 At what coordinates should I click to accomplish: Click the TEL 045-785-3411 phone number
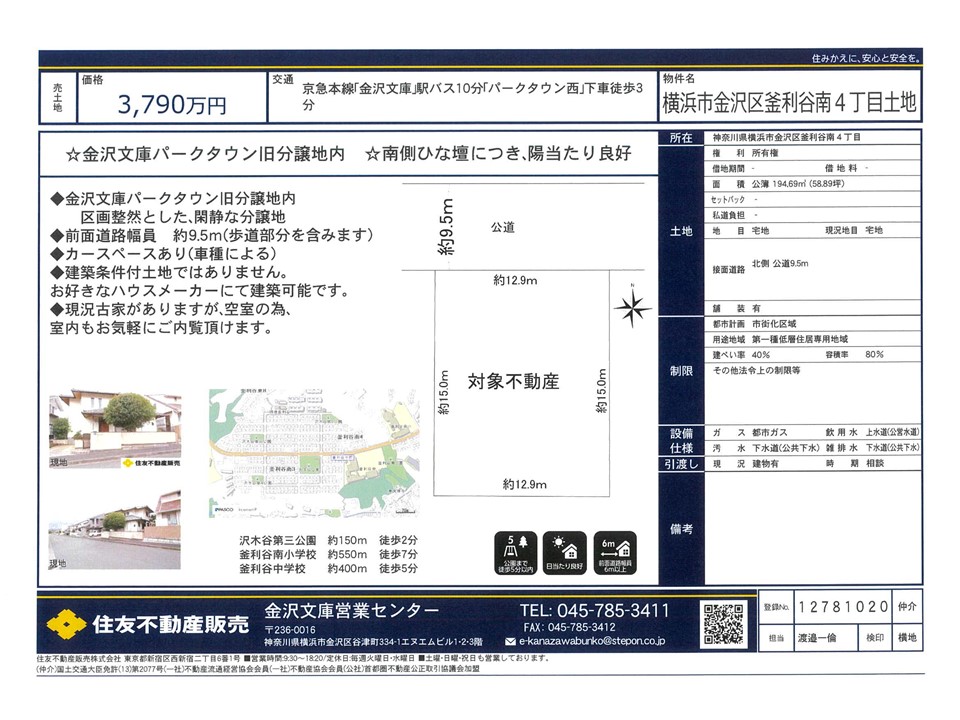(x=594, y=610)
